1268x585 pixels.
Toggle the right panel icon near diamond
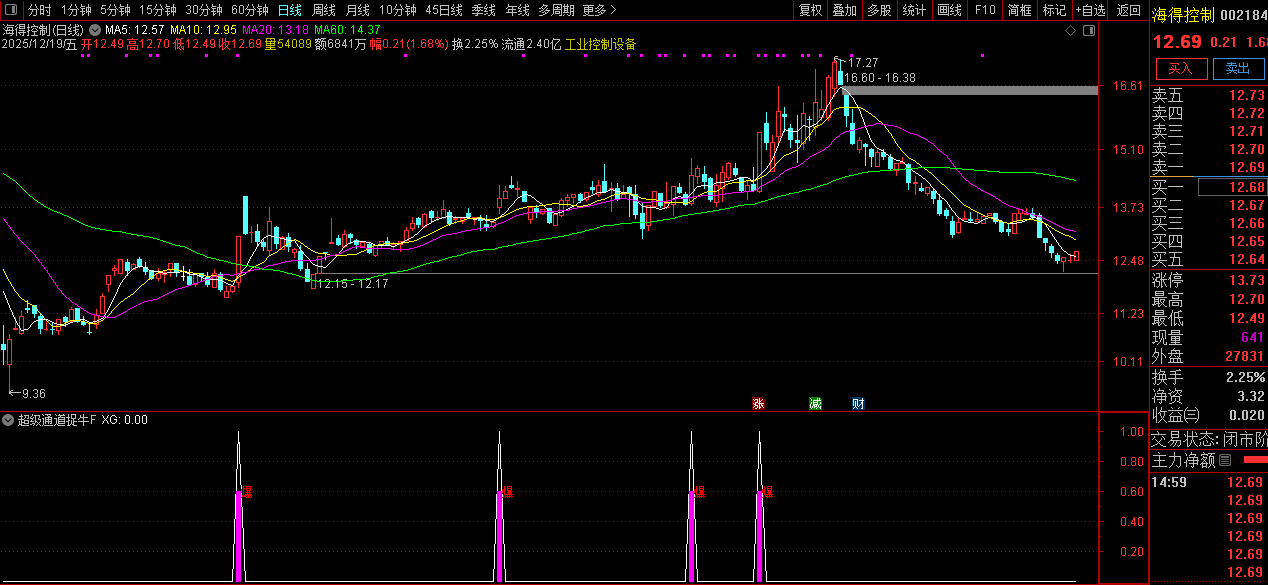click(1088, 31)
